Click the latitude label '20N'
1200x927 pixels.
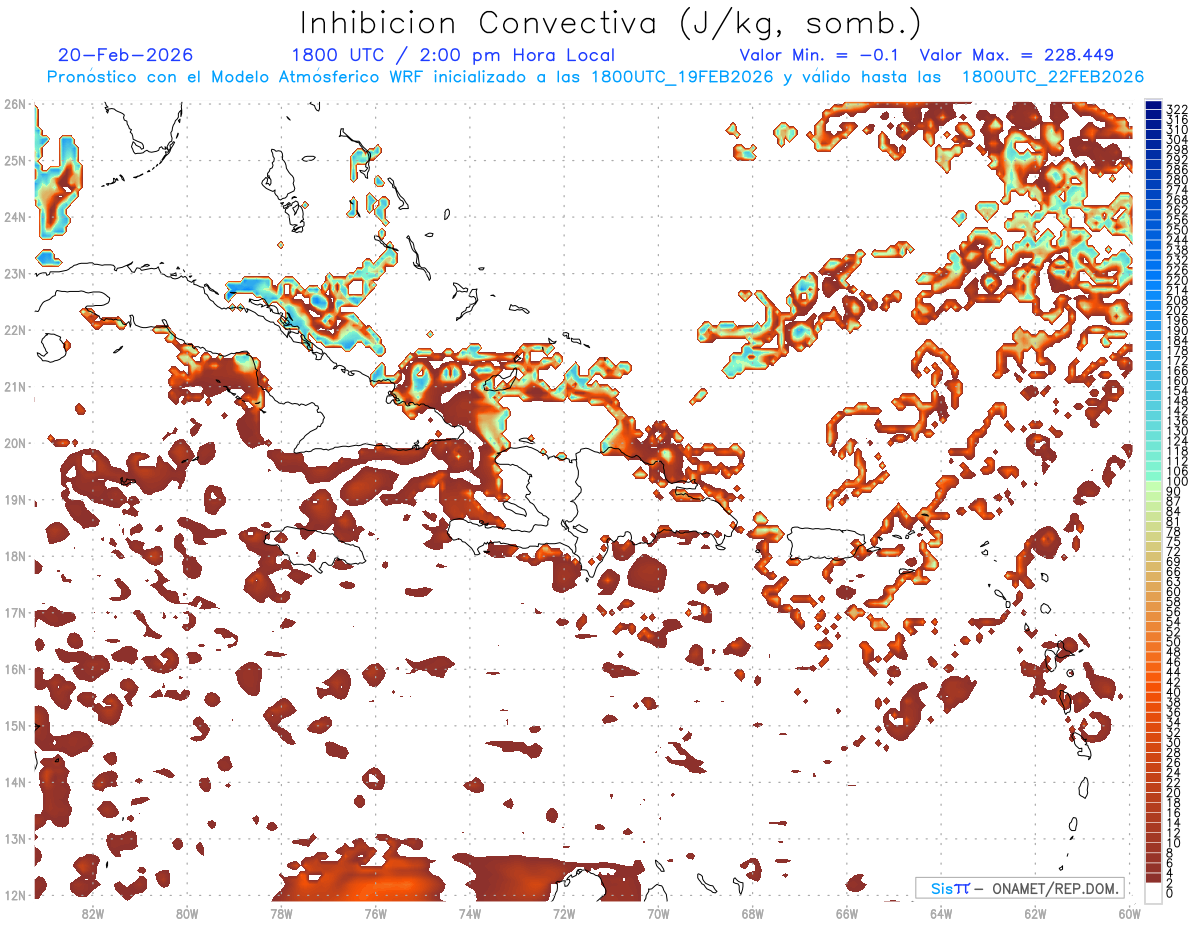15,443
